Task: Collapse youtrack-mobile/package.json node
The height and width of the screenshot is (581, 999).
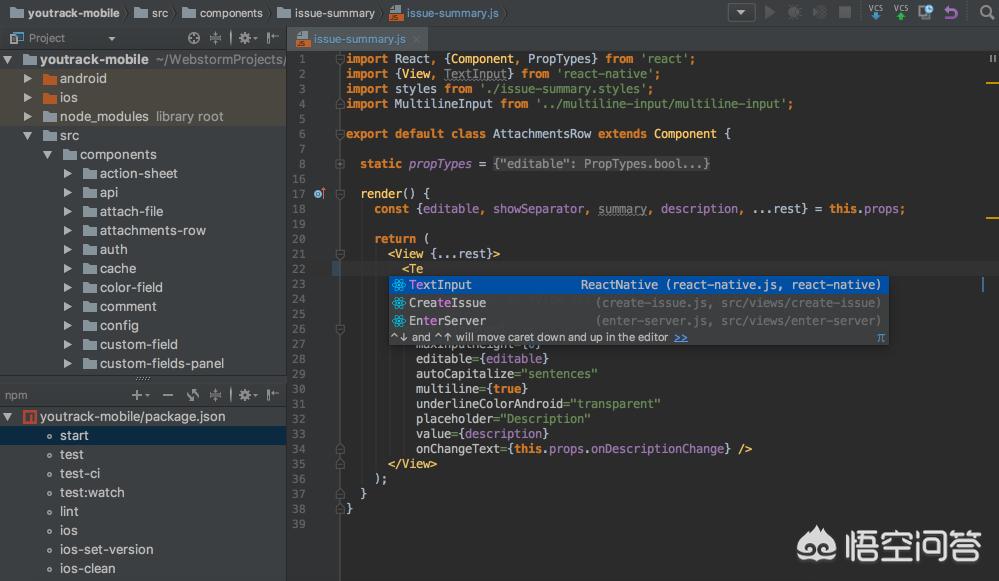Action: pyautogui.click(x=8, y=417)
